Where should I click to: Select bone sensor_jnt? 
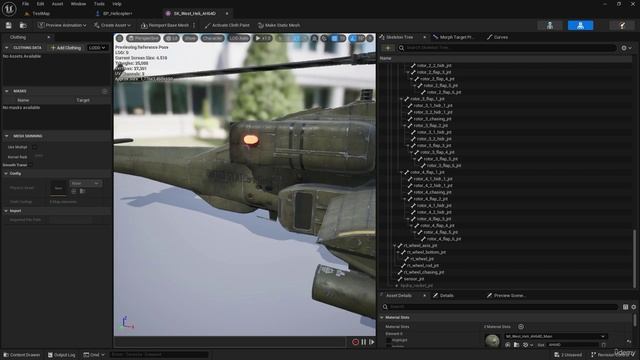tap(413, 279)
